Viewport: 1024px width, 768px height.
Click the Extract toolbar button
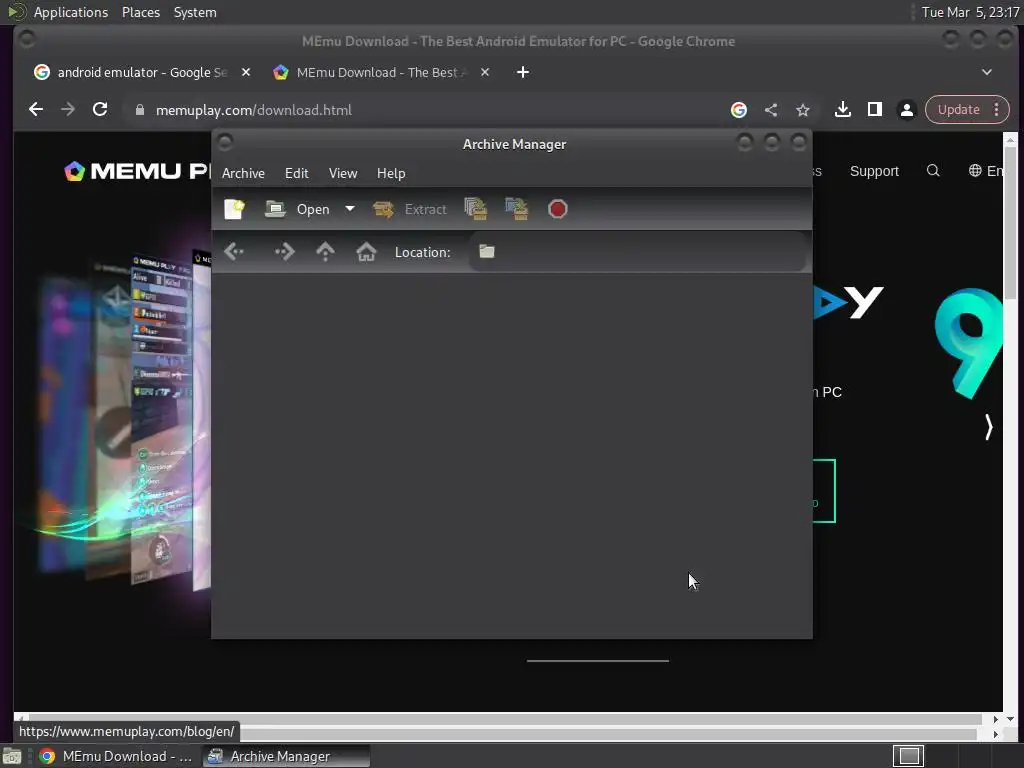coord(410,209)
